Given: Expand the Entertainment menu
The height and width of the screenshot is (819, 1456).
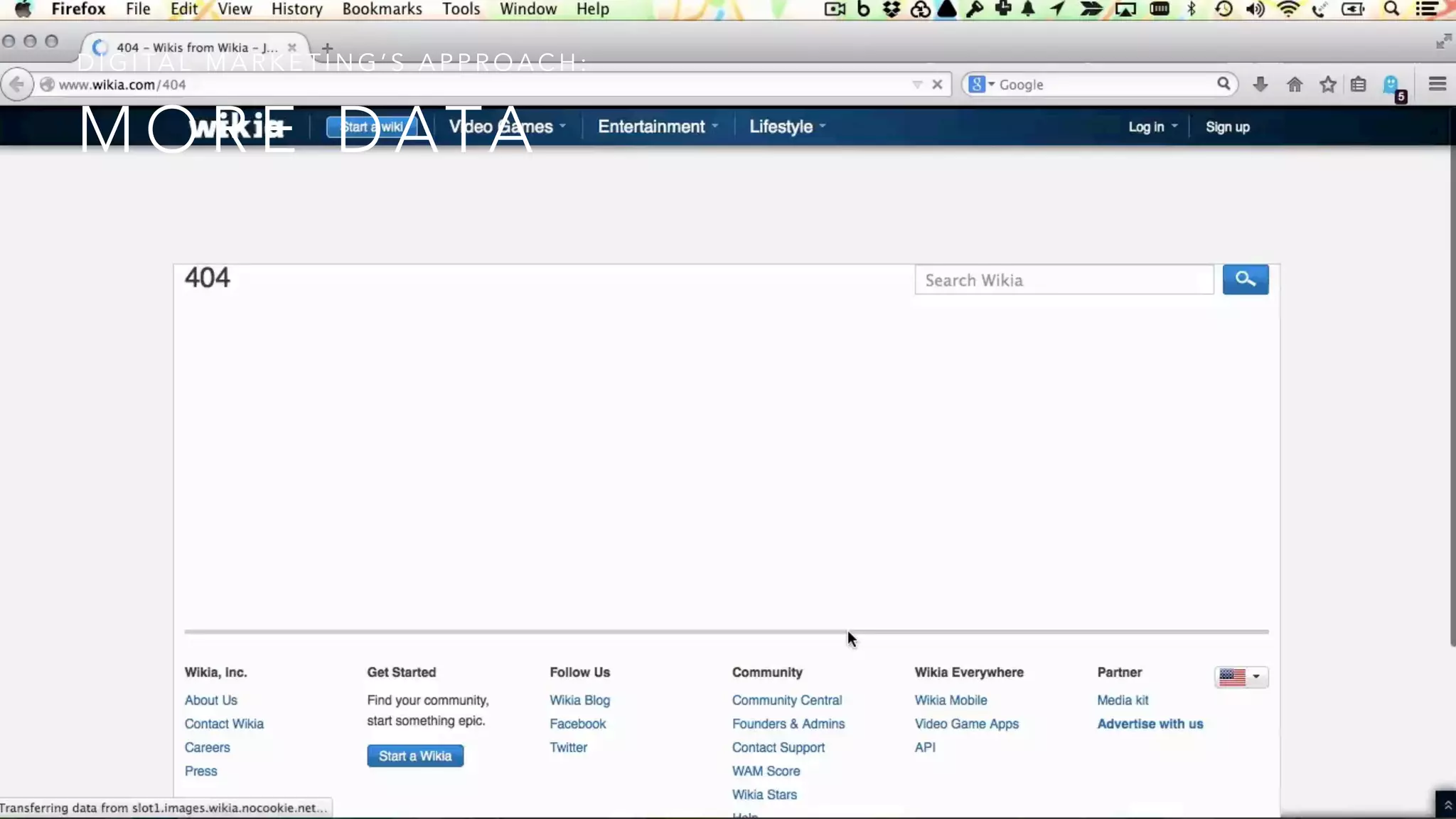Looking at the screenshot, I should pyautogui.click(x=658, y=127).
